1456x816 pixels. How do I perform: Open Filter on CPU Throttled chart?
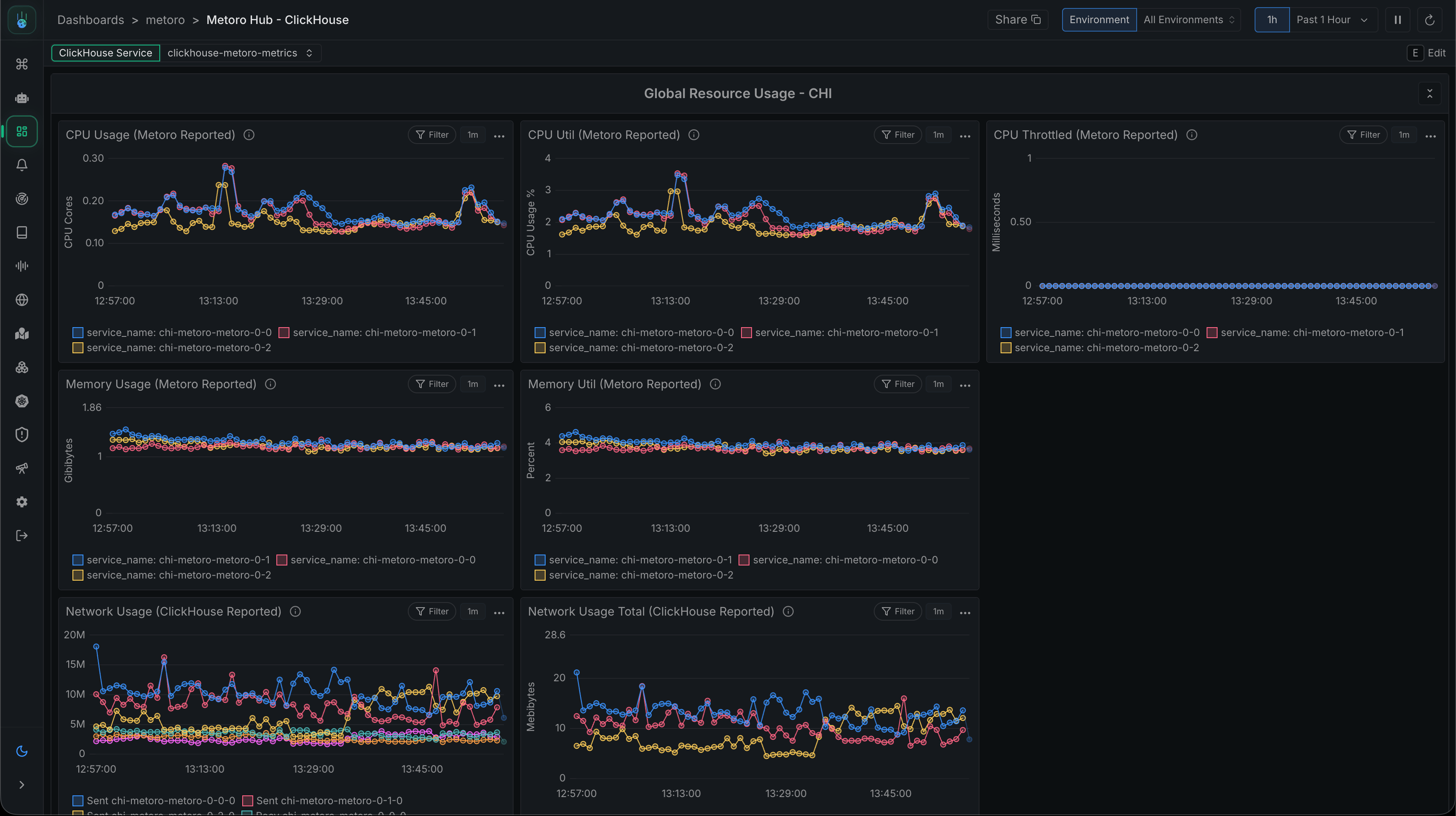click(1363, 135)
